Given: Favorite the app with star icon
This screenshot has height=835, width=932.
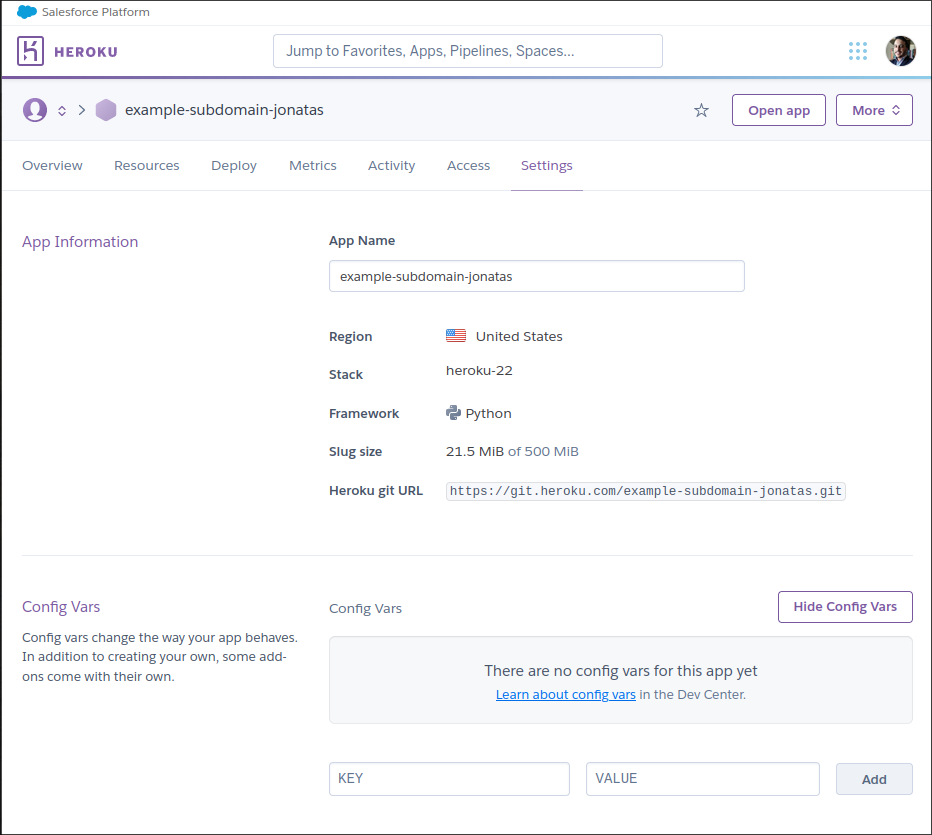Looking at the screenshot, I should click(x=701, y=111).
